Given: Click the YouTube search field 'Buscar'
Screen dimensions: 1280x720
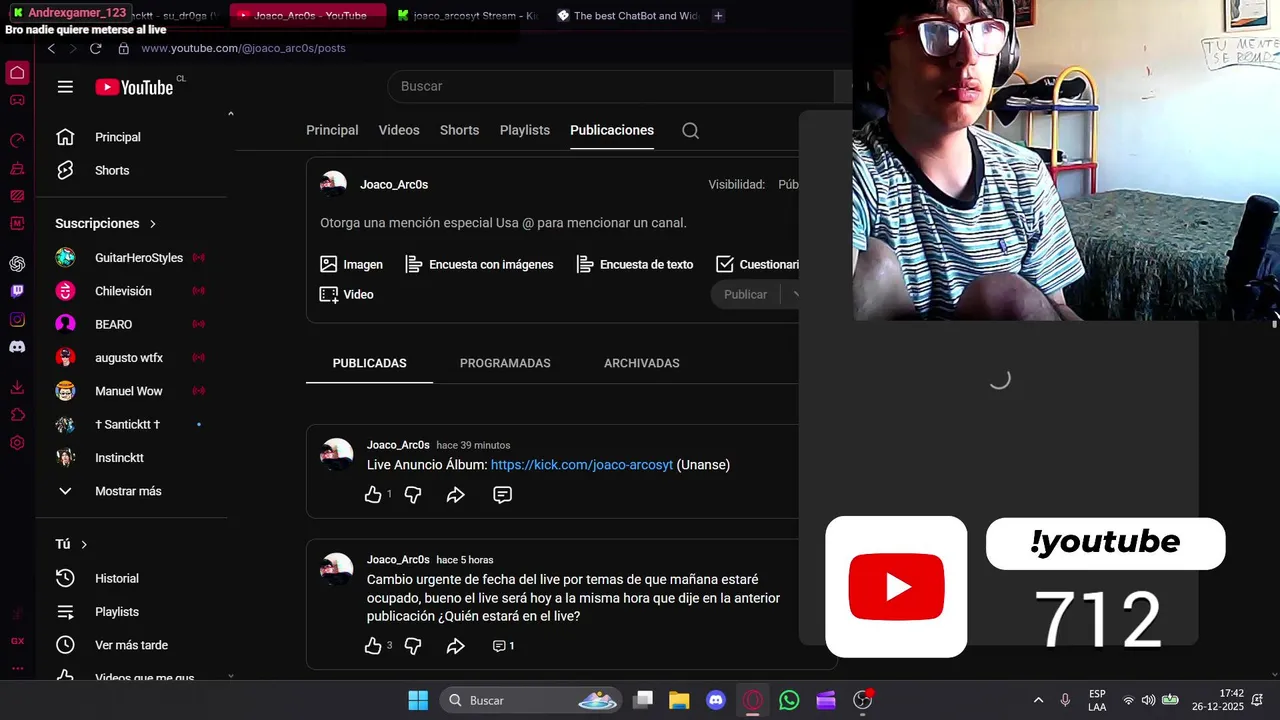Looking at the screenshot, I should [x=610, y=86].
